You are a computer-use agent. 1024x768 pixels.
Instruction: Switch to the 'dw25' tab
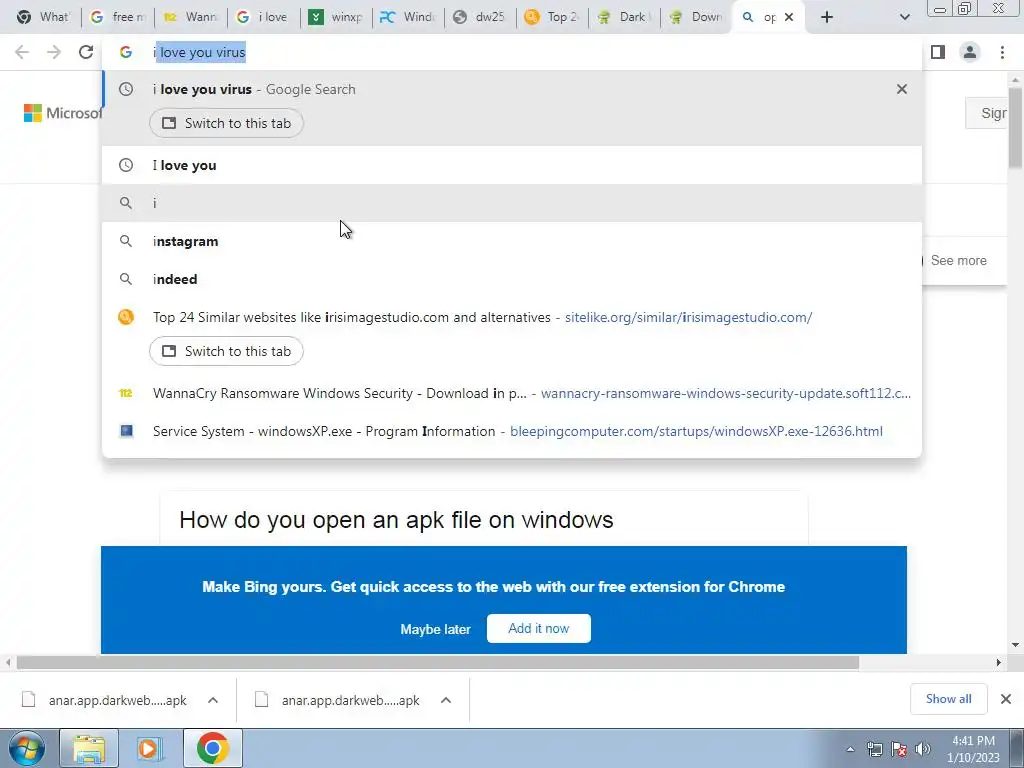[479, 17]
